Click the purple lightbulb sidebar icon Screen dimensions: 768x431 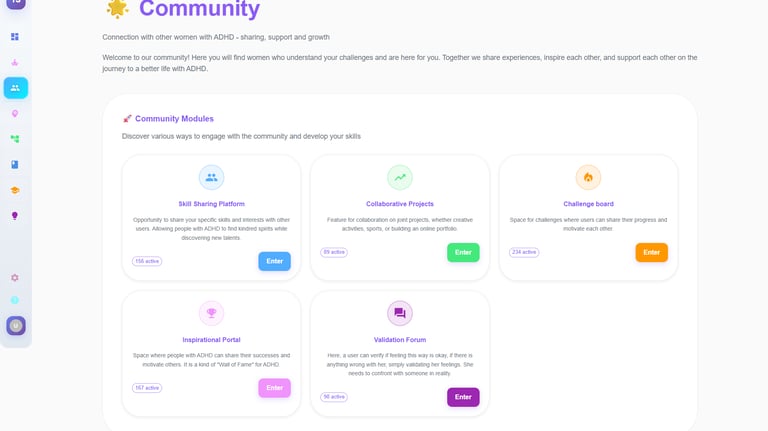tap(15, 216)
